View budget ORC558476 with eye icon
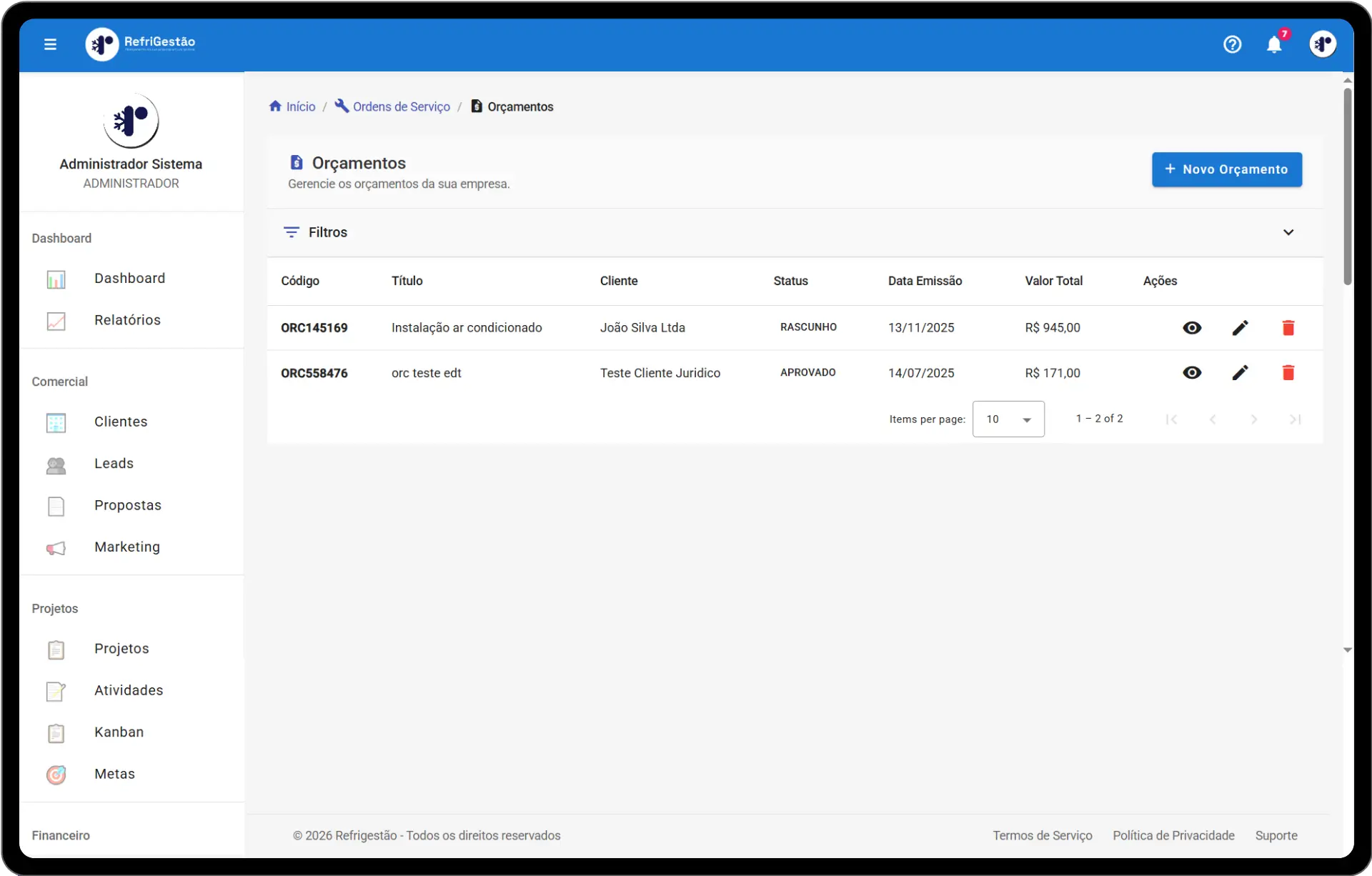Viewport: 1372px width, 876px height. (1192, 373)
